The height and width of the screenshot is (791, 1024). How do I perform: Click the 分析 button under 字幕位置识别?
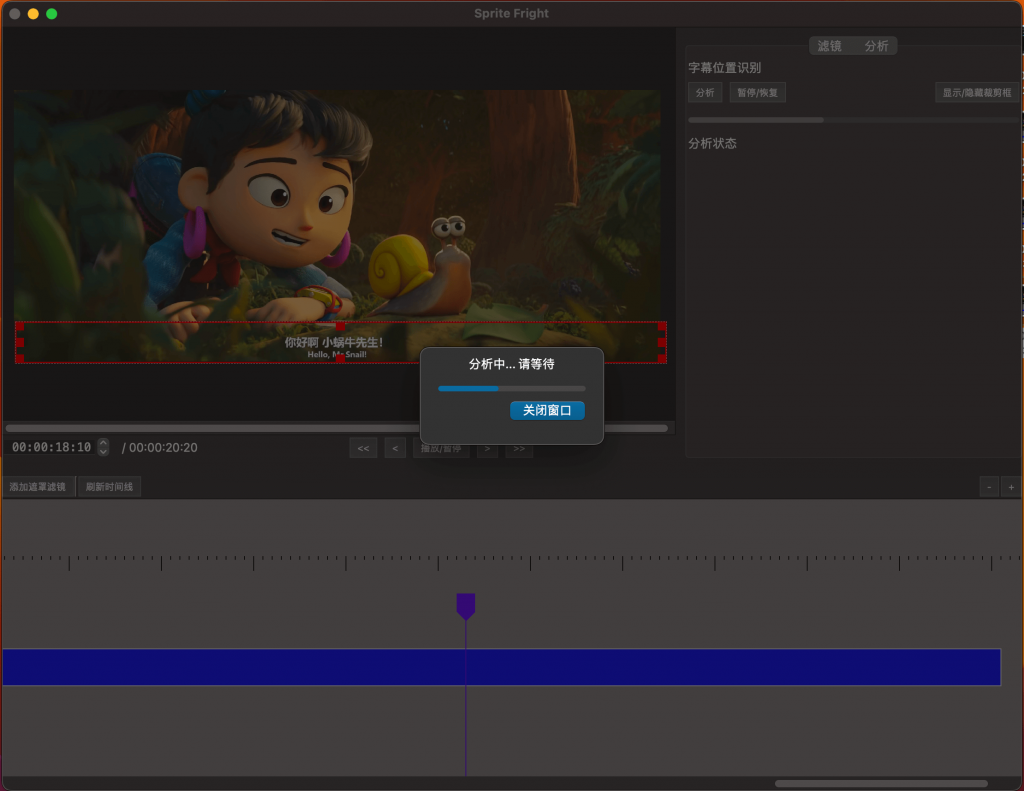pos(705,93)
